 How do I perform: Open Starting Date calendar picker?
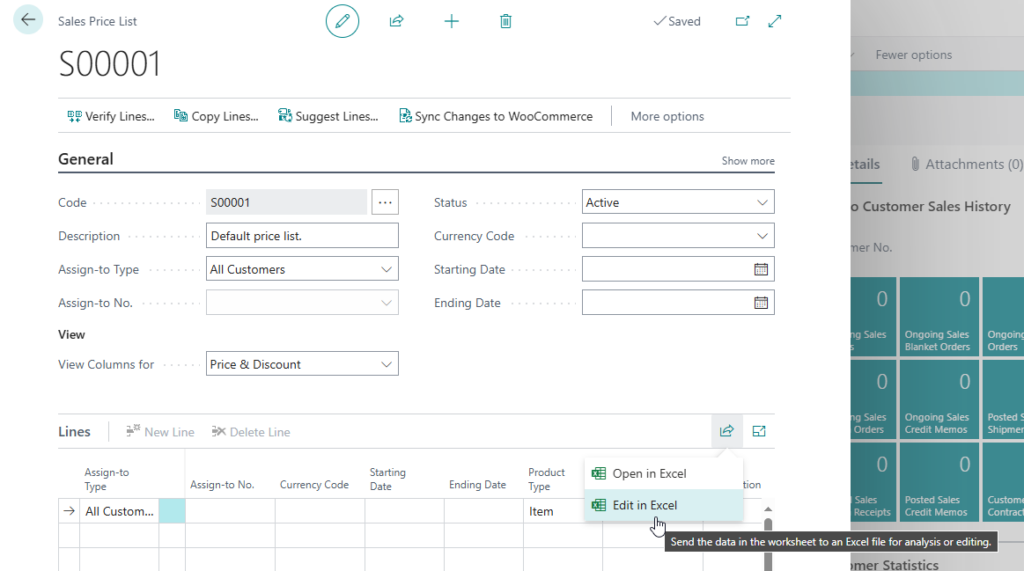[761, 269]
